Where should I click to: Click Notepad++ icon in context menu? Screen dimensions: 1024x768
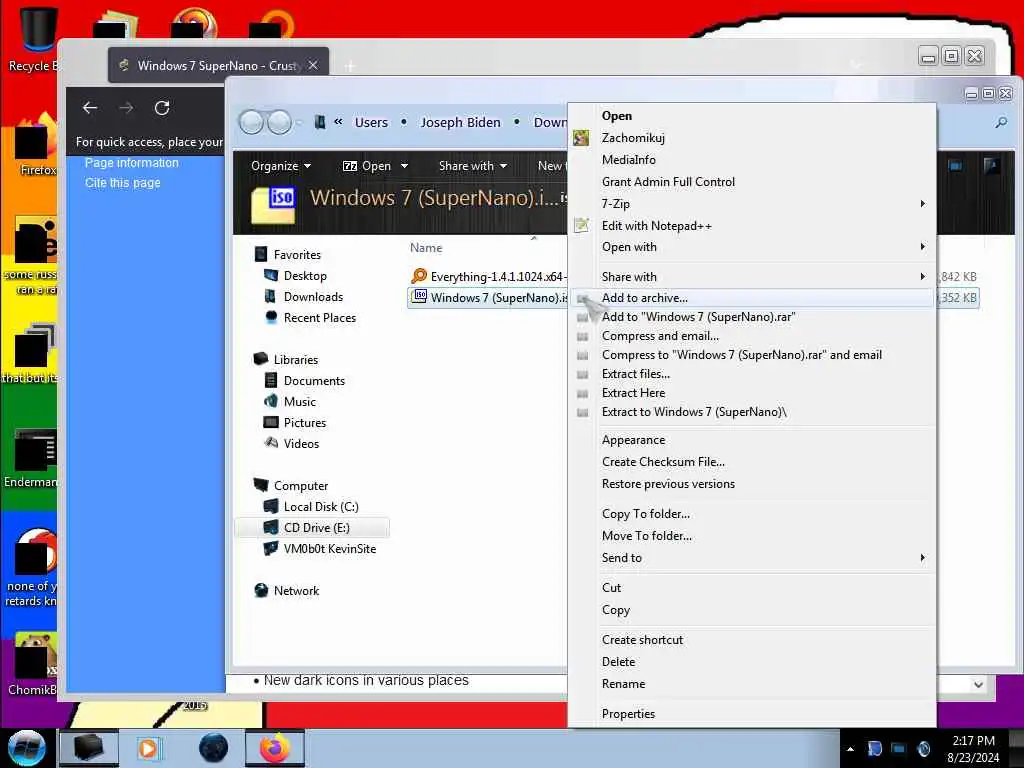(581, 225)
